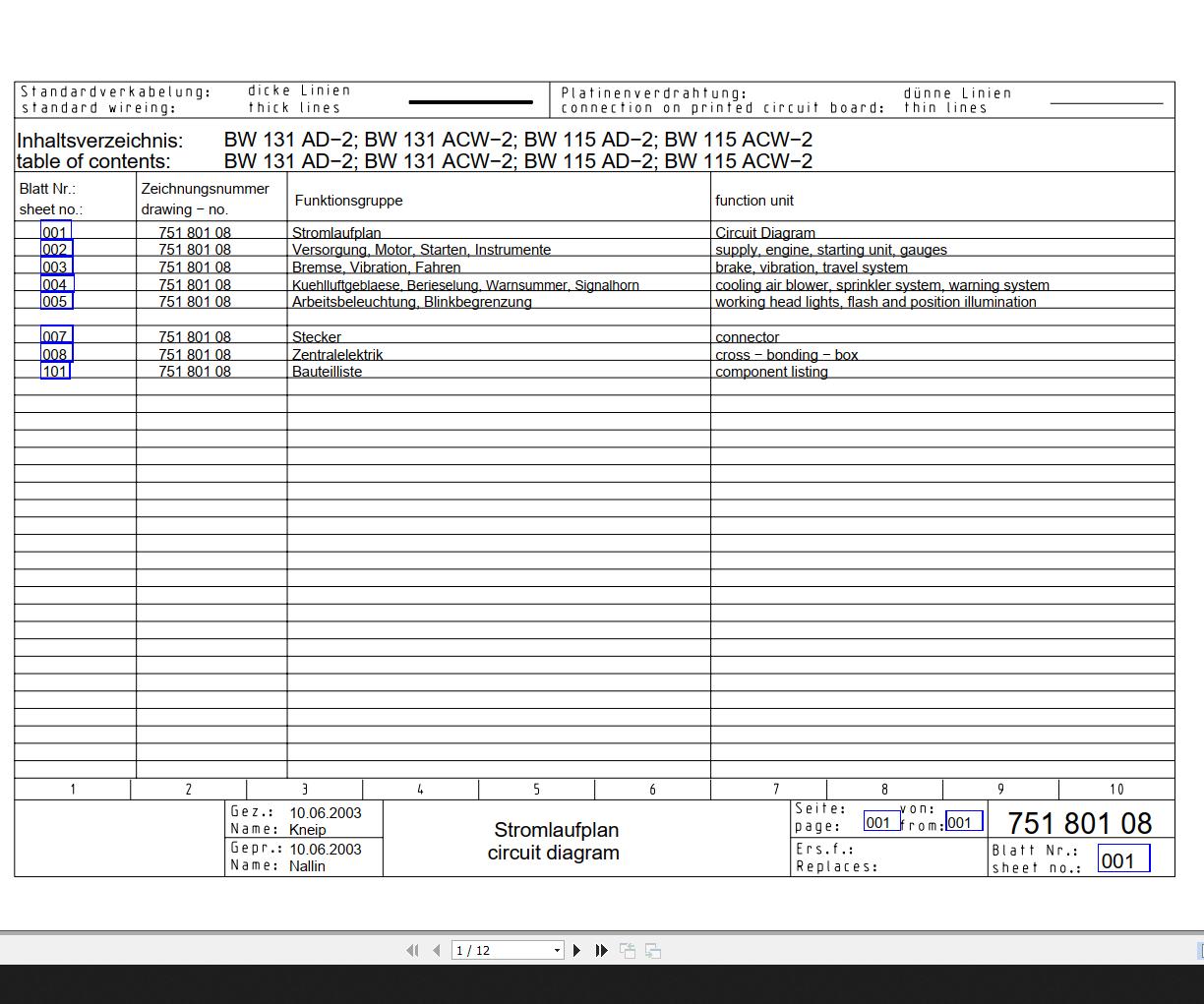
Task: Click the next page arrow
Action: tap(577, 950)
